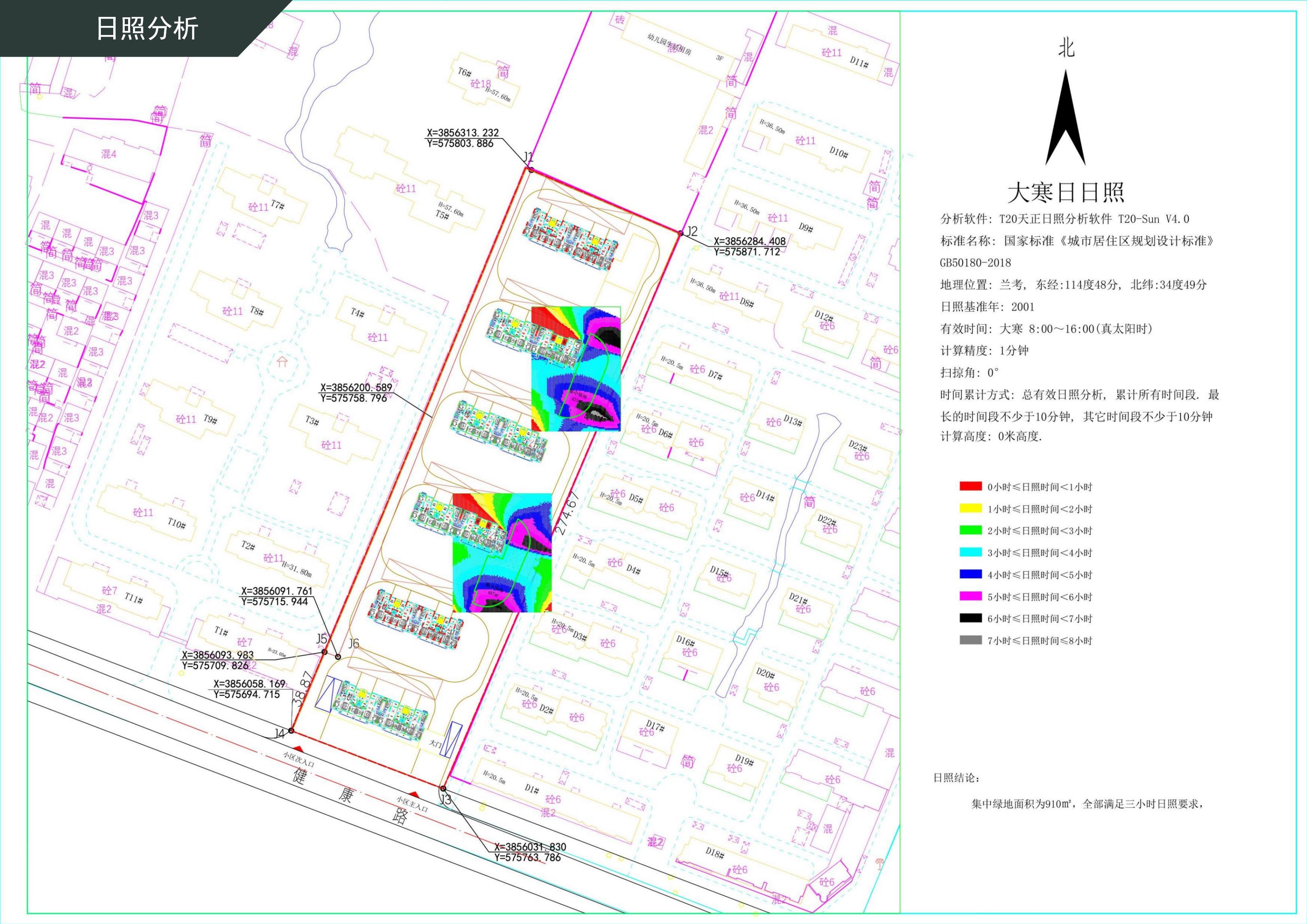Click the D2# building label
Image resolution: width=1307 pixels, height=924 pixels.
pos(546,709)
